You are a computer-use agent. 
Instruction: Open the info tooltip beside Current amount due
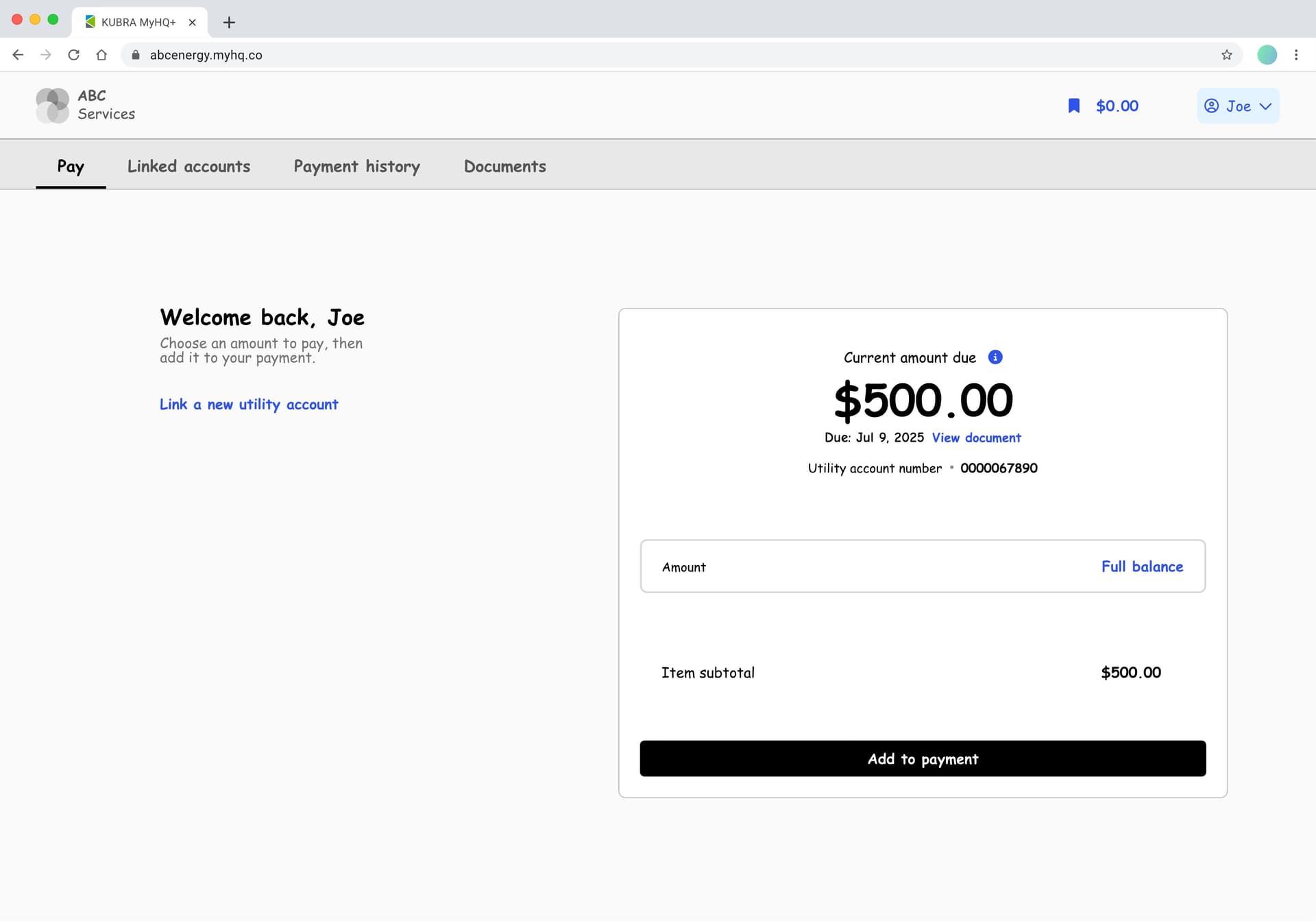pos(995,357)
